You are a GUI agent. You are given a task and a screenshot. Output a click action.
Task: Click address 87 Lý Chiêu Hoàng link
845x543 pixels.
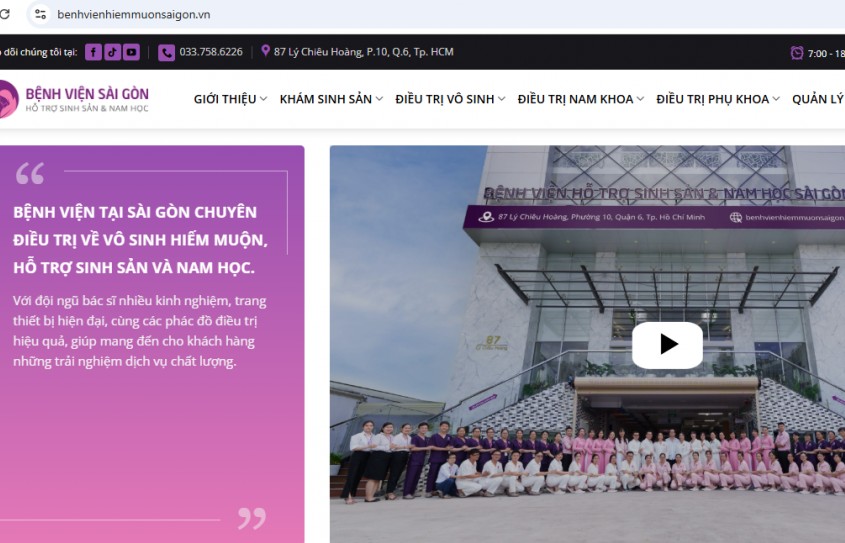click(x=363, y=52)
